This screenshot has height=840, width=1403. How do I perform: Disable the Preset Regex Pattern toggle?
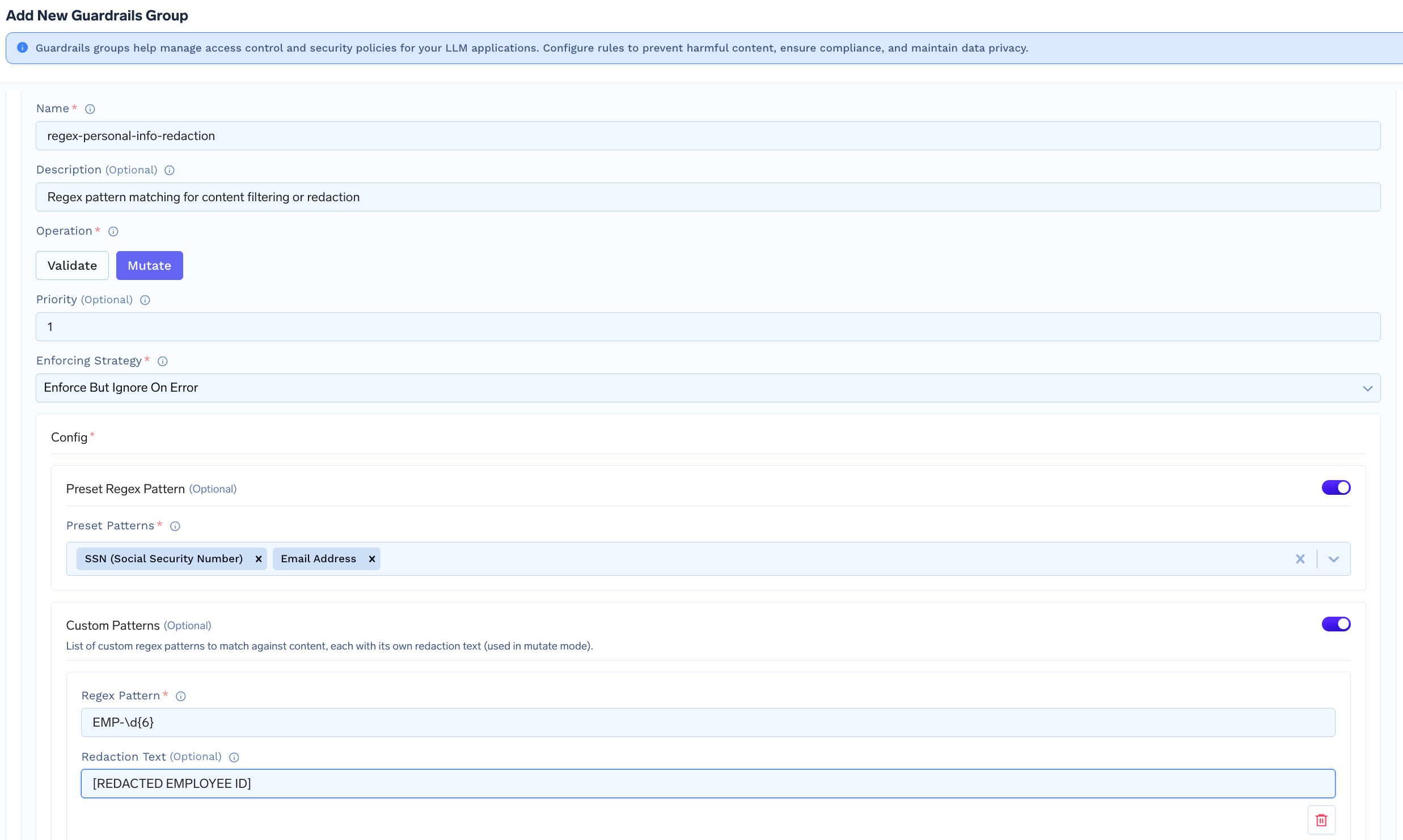click(1336, 487)
